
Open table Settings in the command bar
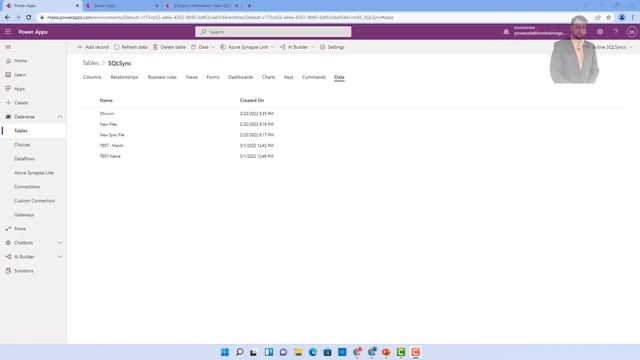(x=332, y=47)
